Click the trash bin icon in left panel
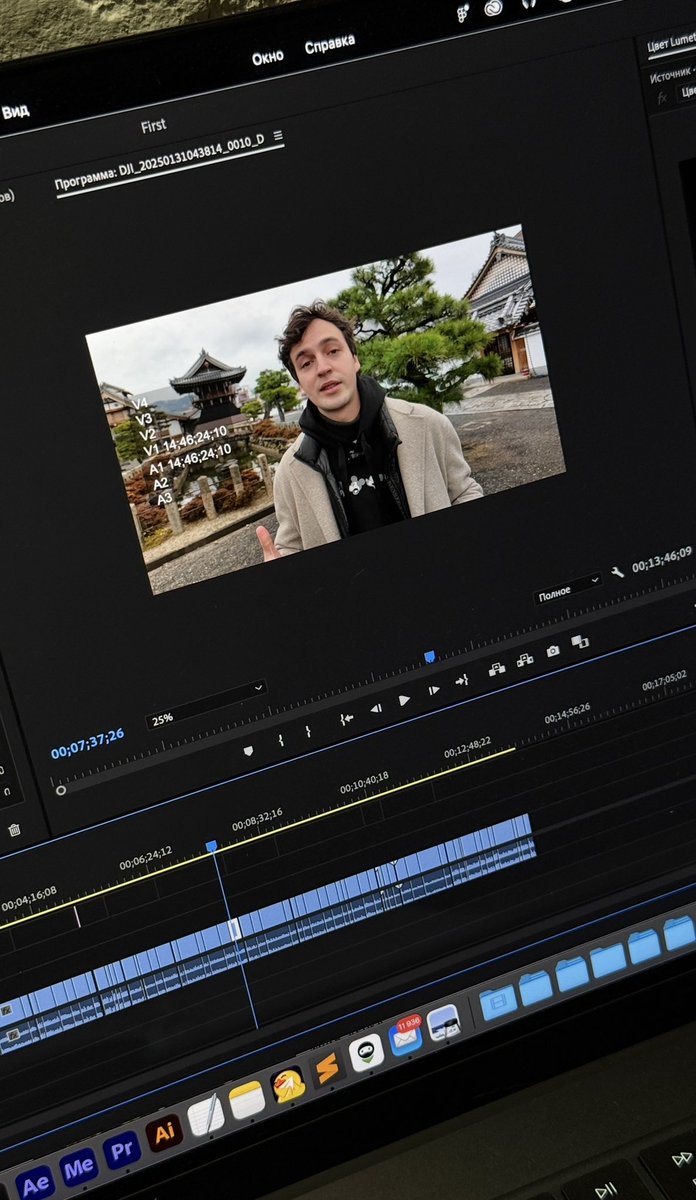This screenshot has width=696, height=1200. [14, 829]
